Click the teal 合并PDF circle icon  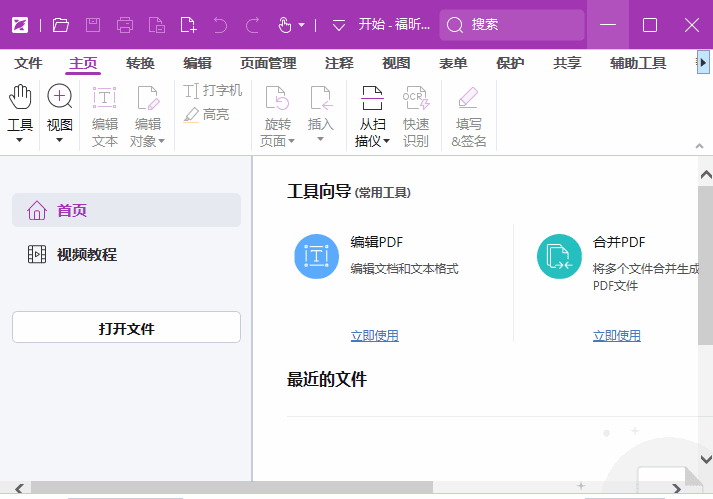[x=559, y=256]
